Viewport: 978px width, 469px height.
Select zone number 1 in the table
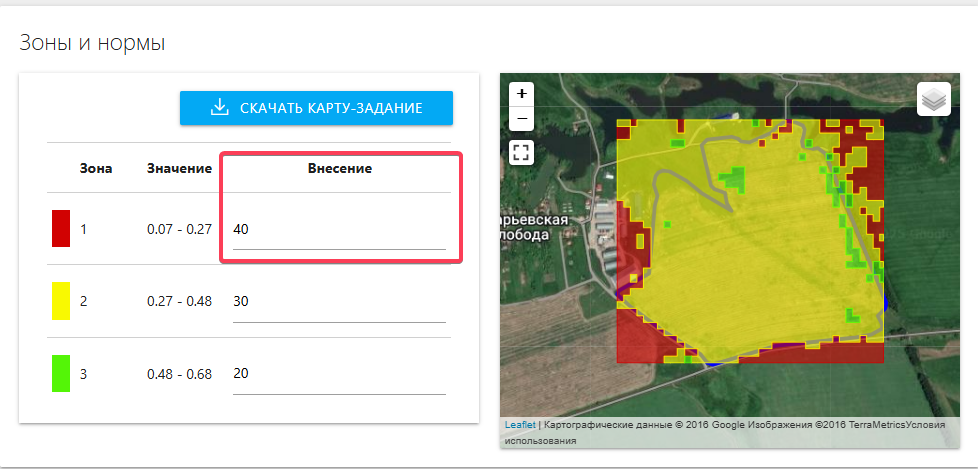point(84,229)
